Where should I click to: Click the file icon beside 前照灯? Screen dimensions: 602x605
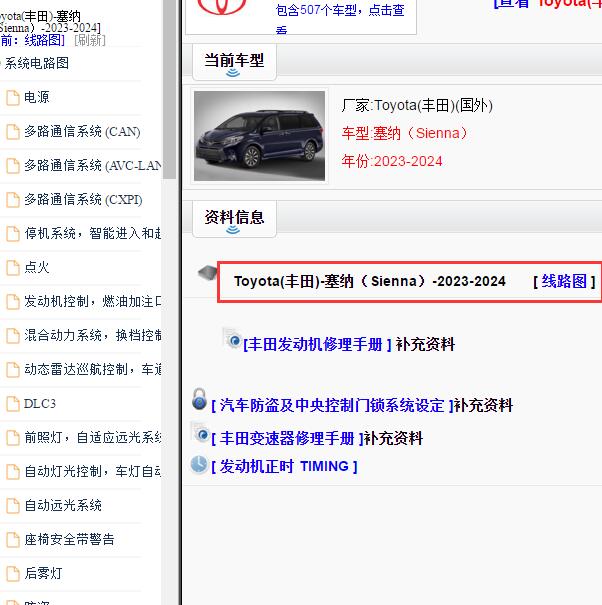13,438
